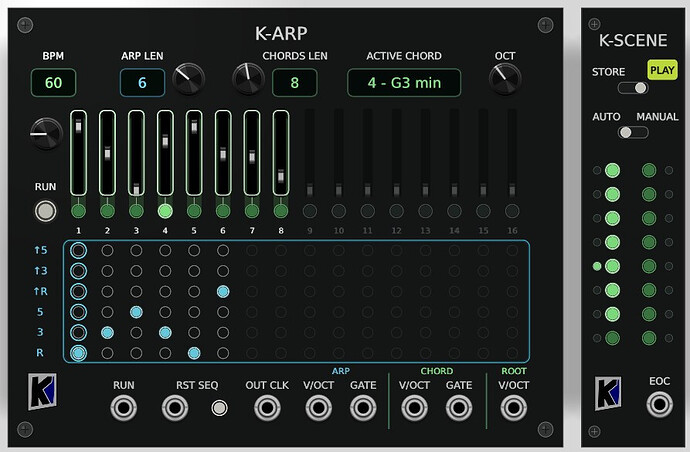Toggle the 5 note in arp step 3
Screen dimensions: 690x452
point(136,312)
